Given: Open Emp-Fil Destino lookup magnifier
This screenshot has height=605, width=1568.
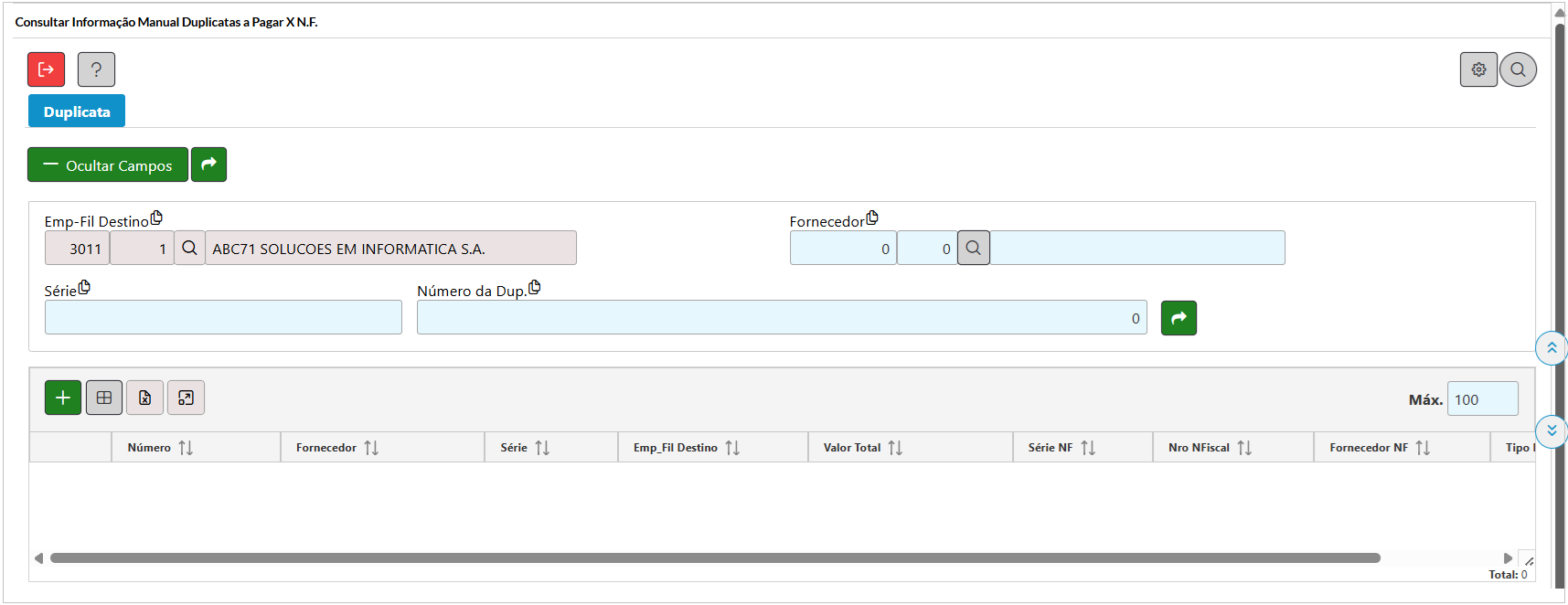Looking at the screenshot, I should 189,248.
